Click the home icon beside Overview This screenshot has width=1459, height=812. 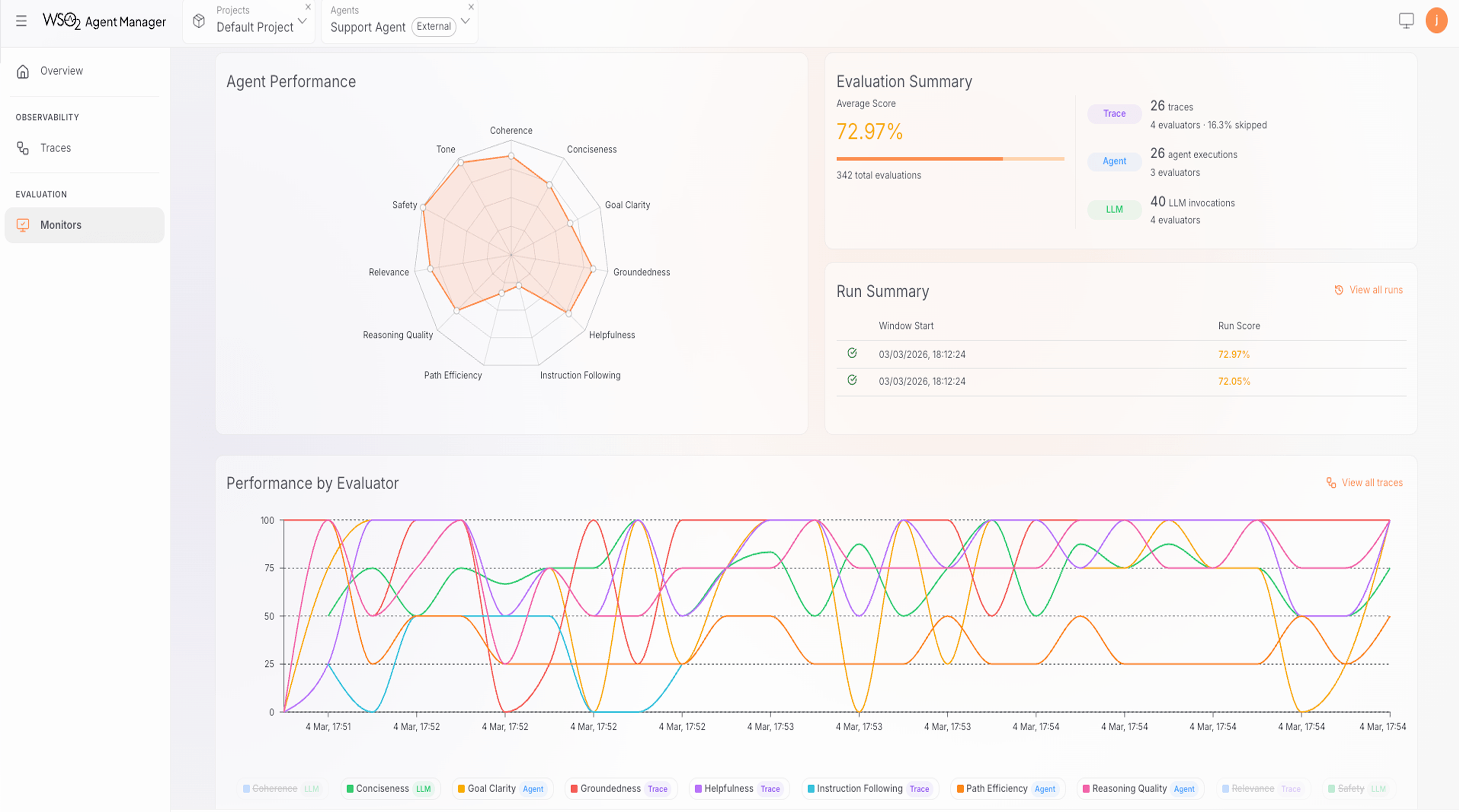pyautogui.click(x=23, y=71)
